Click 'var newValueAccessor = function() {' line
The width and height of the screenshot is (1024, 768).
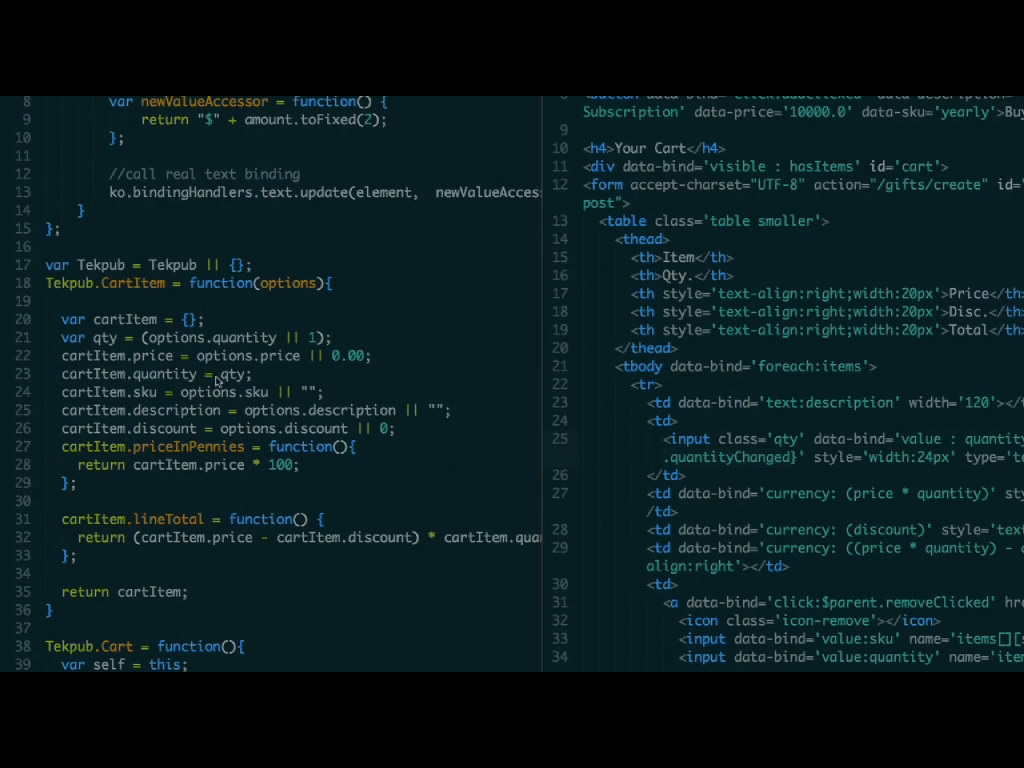pos(248,103)
